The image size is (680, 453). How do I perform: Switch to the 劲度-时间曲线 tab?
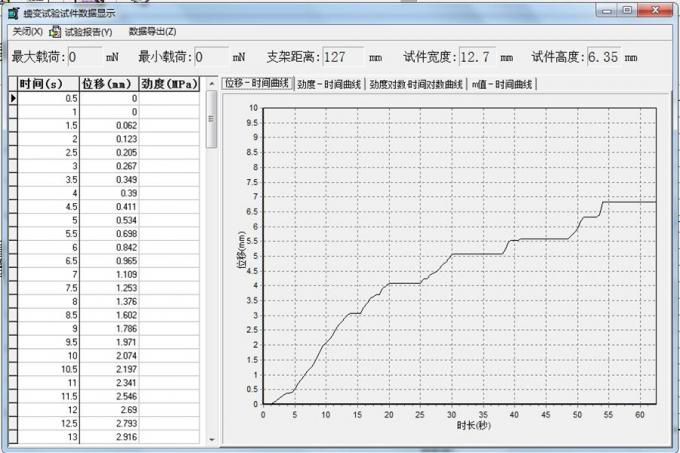pos(328,84)
